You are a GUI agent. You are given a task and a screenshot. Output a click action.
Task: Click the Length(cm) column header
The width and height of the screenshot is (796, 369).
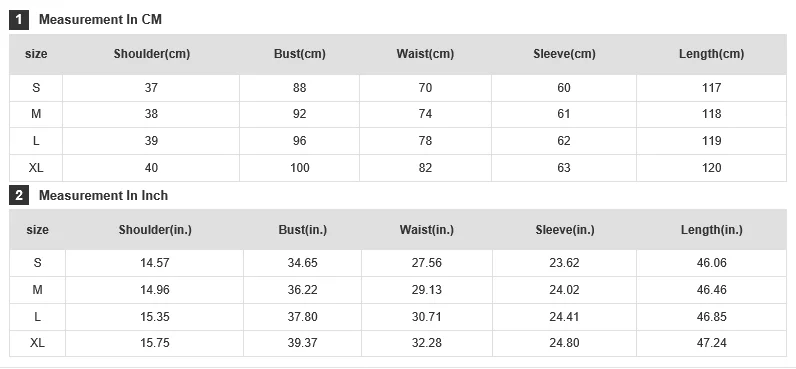click(x=711, y=54)
